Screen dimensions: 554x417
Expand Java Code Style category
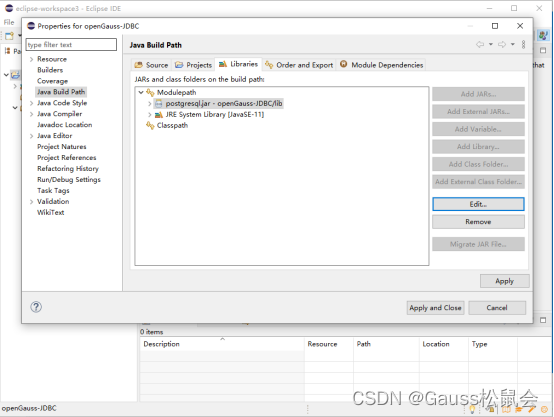31,103
